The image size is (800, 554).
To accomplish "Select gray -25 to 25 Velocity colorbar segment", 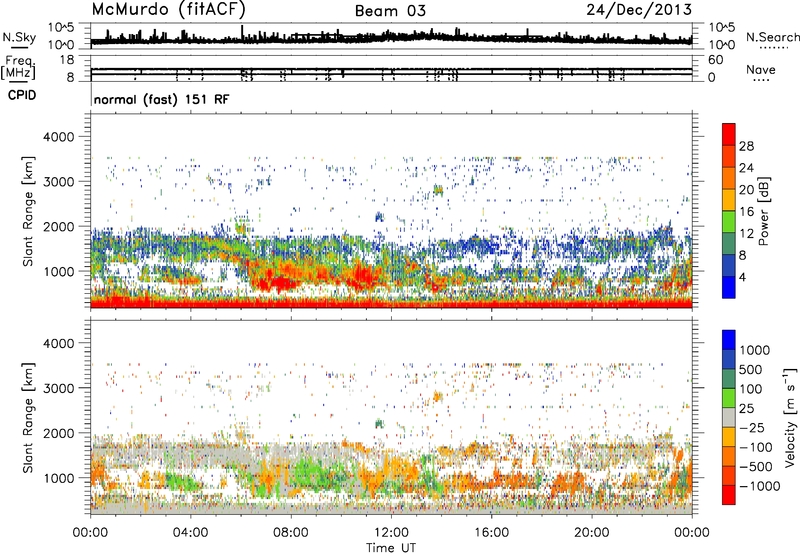I will [x=729, y=417].
